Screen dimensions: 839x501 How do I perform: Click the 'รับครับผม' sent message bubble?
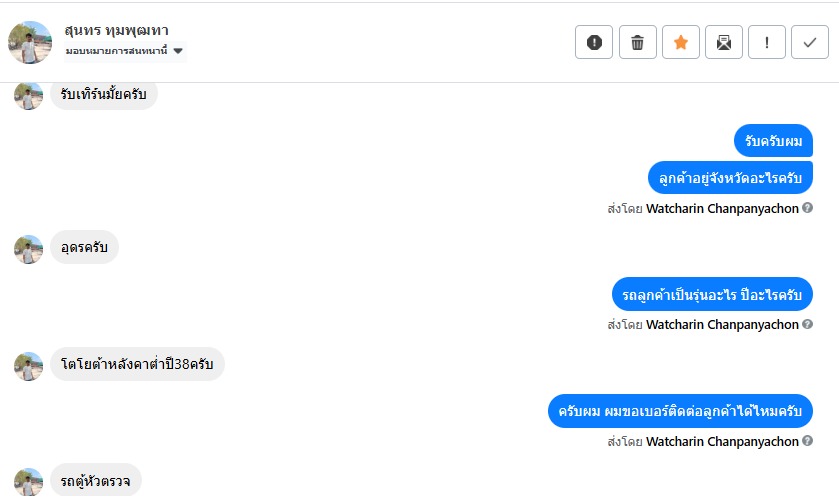pos(773,141)
